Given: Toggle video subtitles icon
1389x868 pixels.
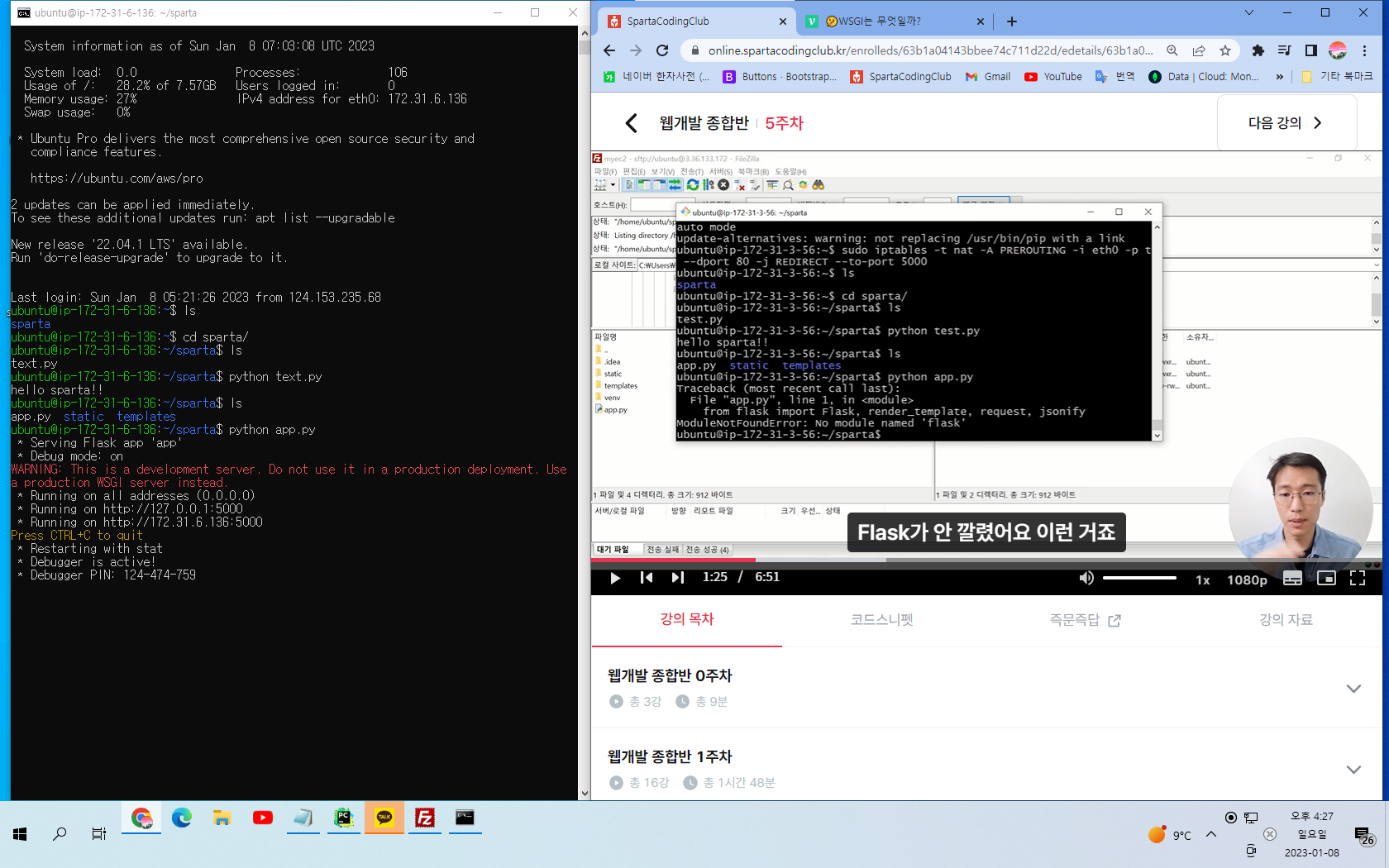Looking at the screenshot, I should (x=1292, y=578).
